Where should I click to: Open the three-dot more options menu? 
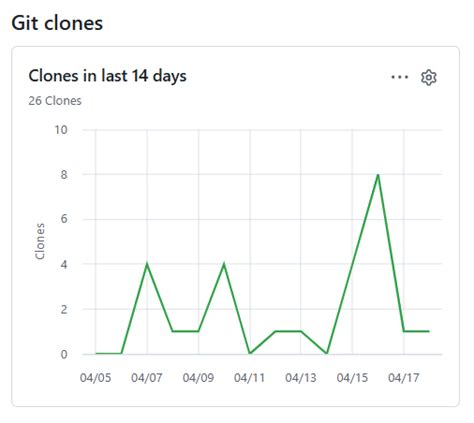[400, 77]
